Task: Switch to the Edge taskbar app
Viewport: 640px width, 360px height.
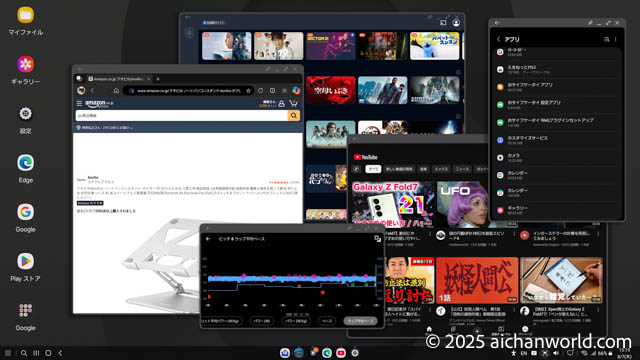Action: click(327, 353)
